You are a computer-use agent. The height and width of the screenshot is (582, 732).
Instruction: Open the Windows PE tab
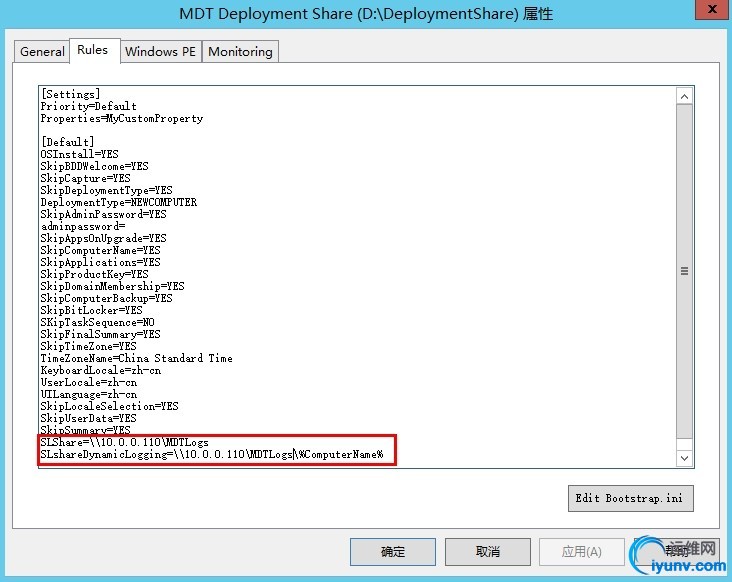click(x=160, y=51)
